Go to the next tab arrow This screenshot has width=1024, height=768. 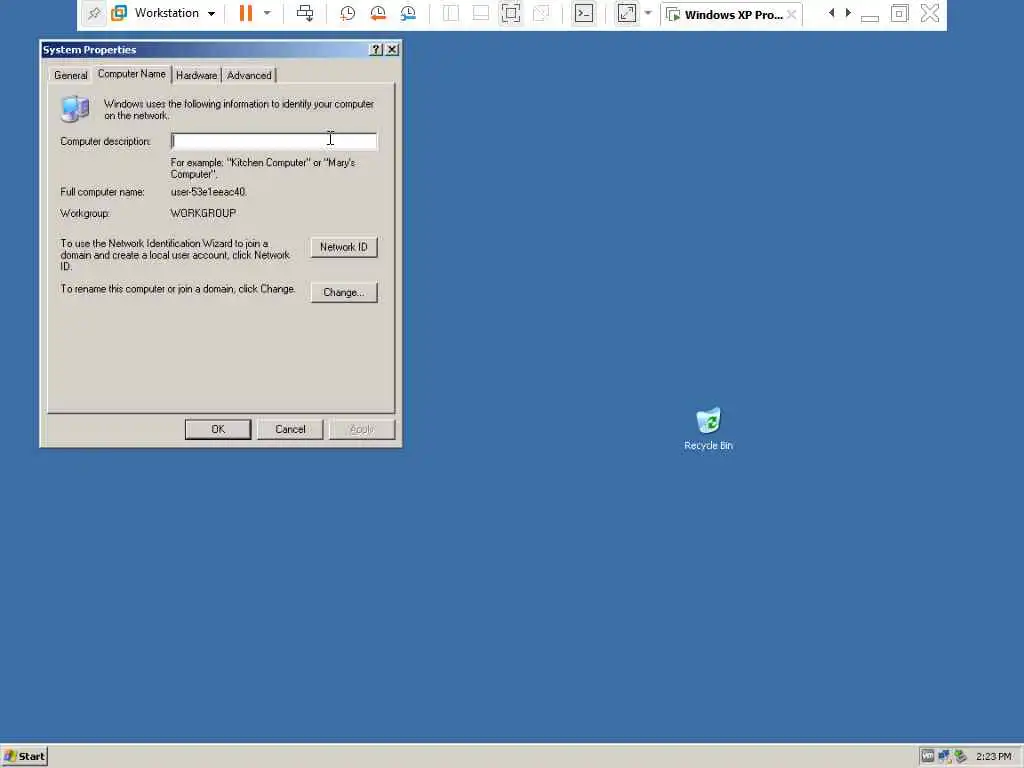coord(848,13)
